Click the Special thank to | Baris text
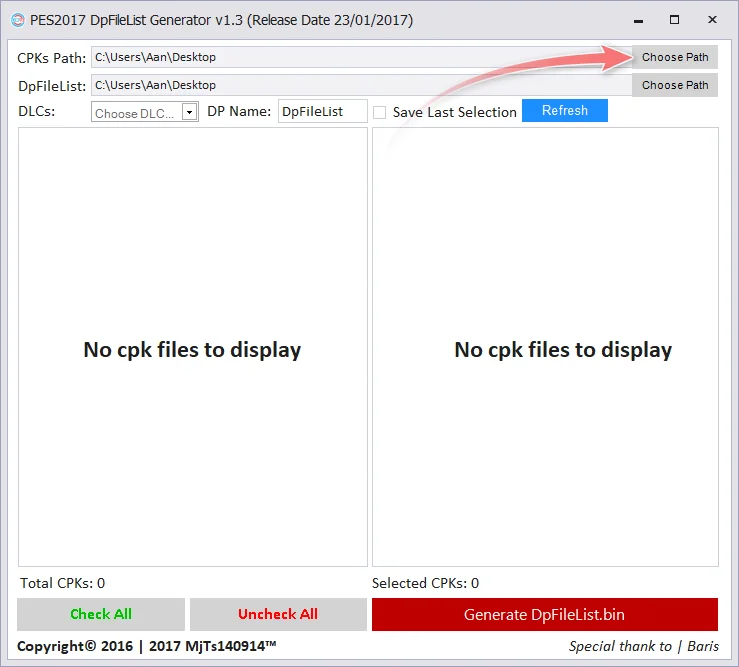739x667 pixels. coord(643,646)
